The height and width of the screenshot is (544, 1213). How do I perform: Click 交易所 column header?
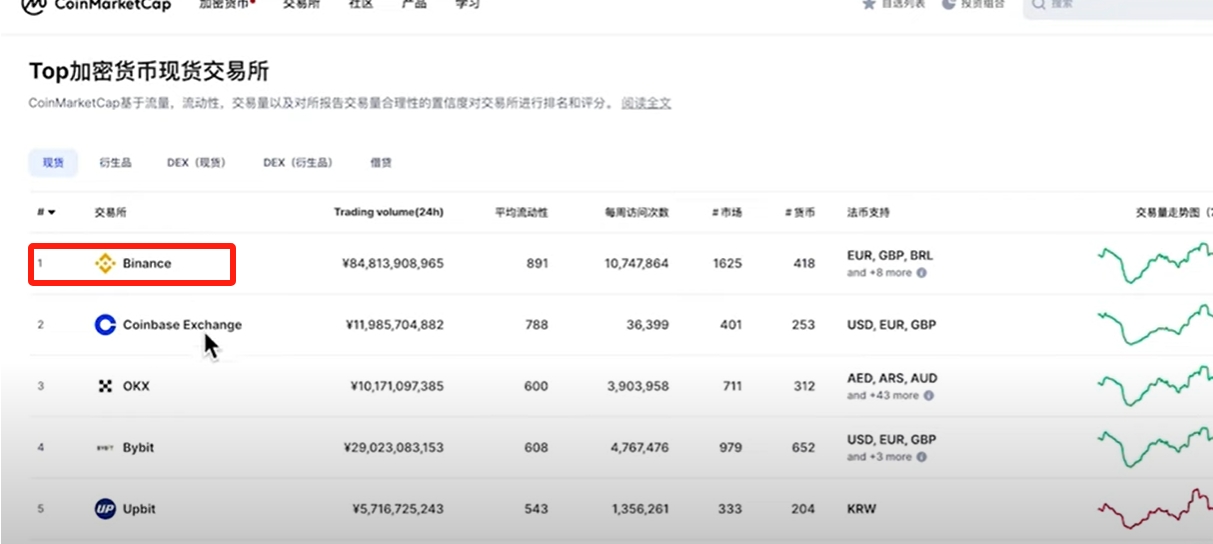click(x=110, y=213)
